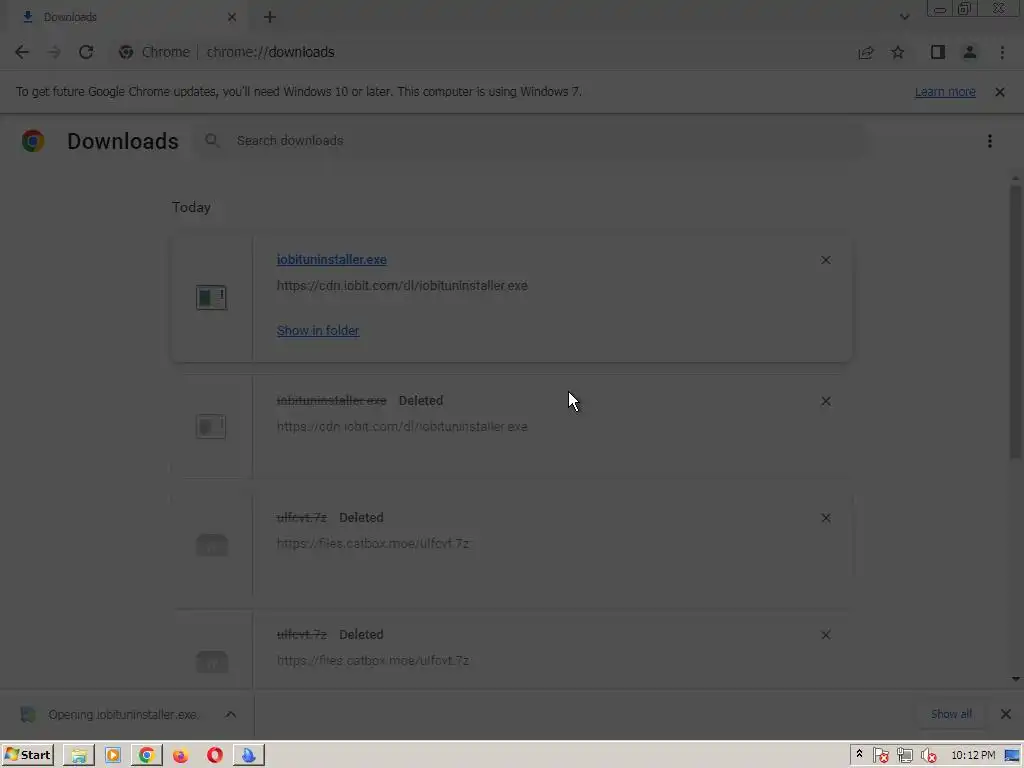This screenshot has width=1024, height=768.
Task: Expand options for iobituninstaller.exe download shelf item
Action: [231, 714]
